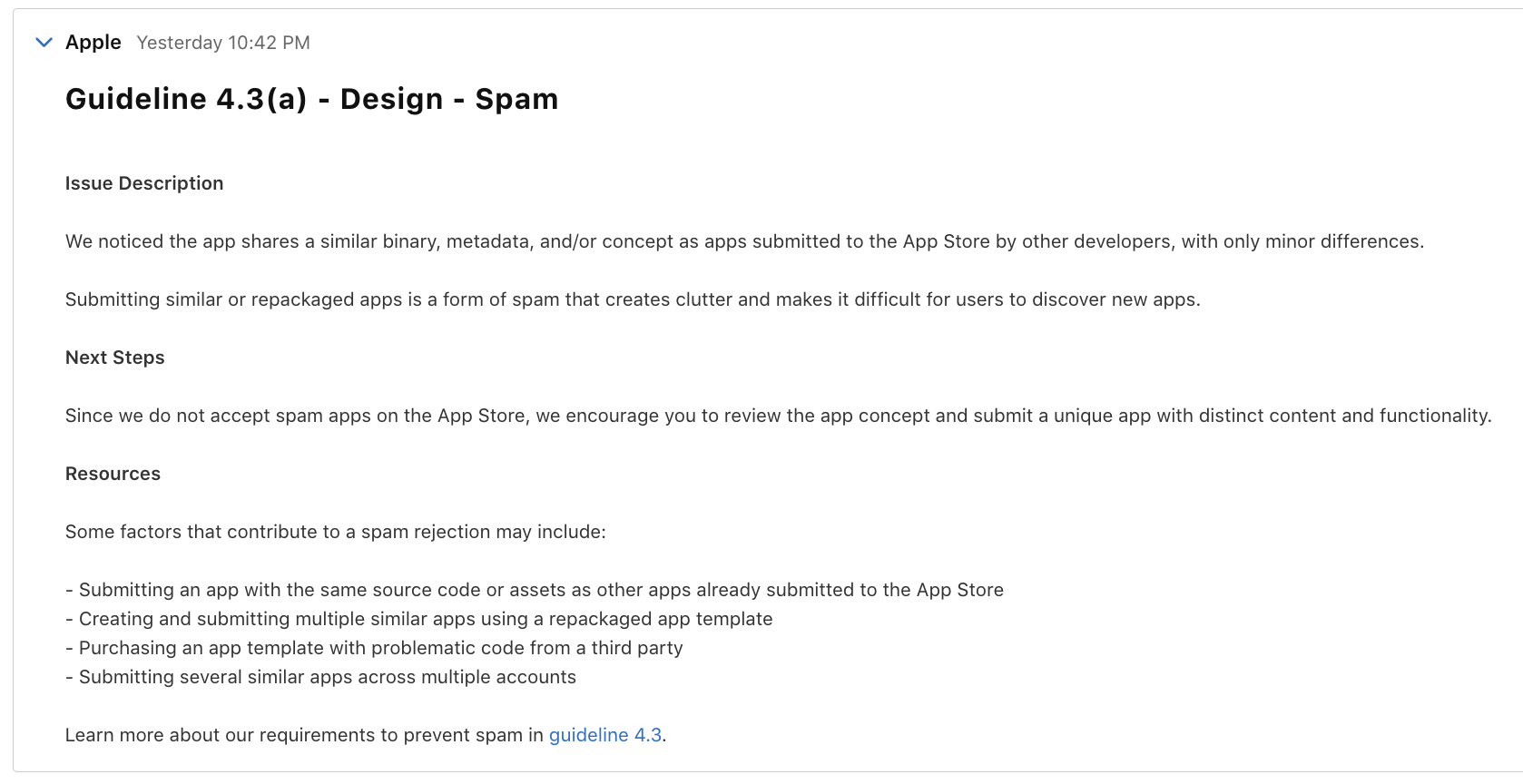Click the 'Submitting similar or repackaged apps' sentence

pyautogui.click(x=633, y=299)
